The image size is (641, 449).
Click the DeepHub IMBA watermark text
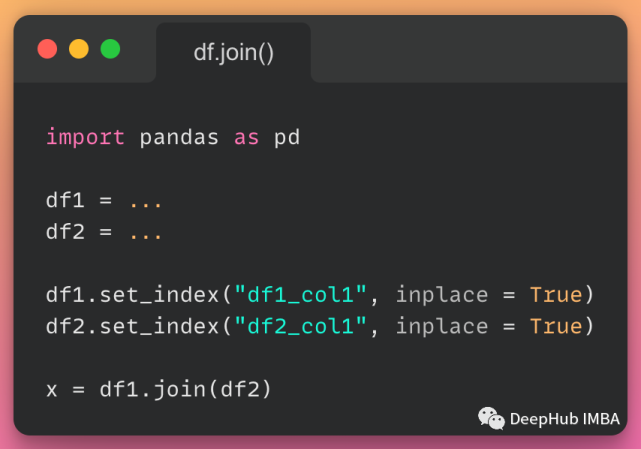coord(565,419)
